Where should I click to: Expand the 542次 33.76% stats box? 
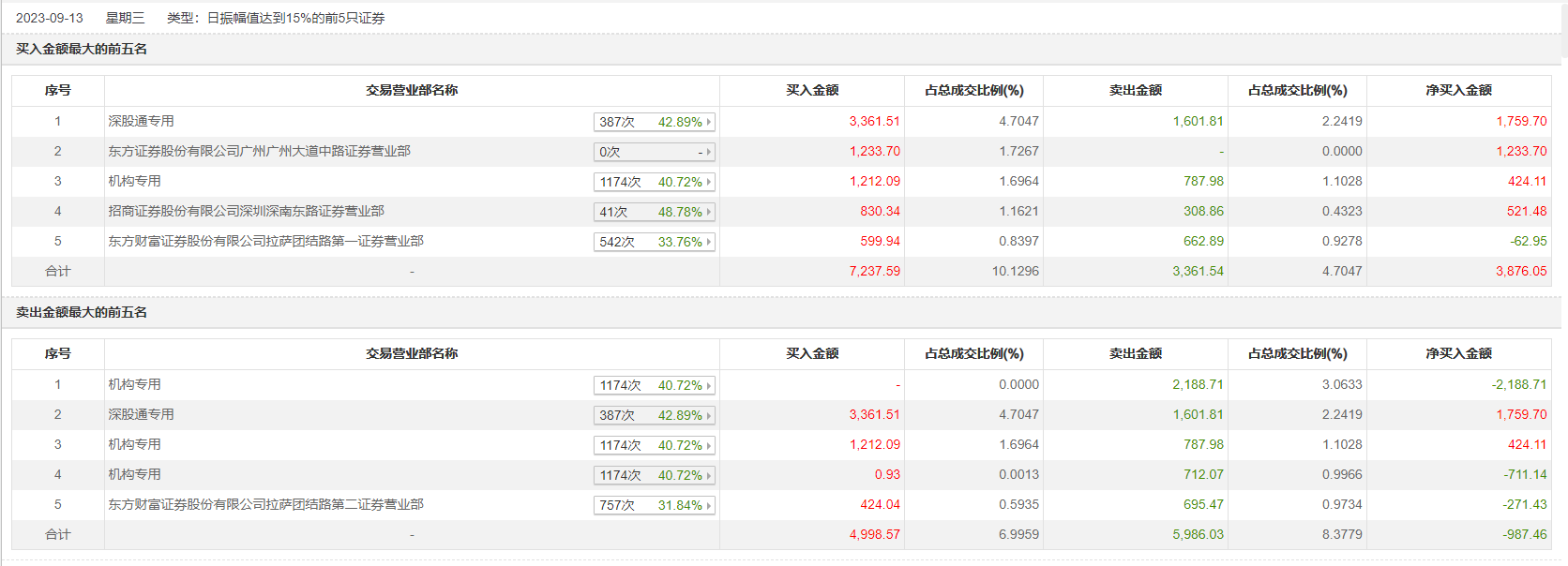tap(654, 242)
